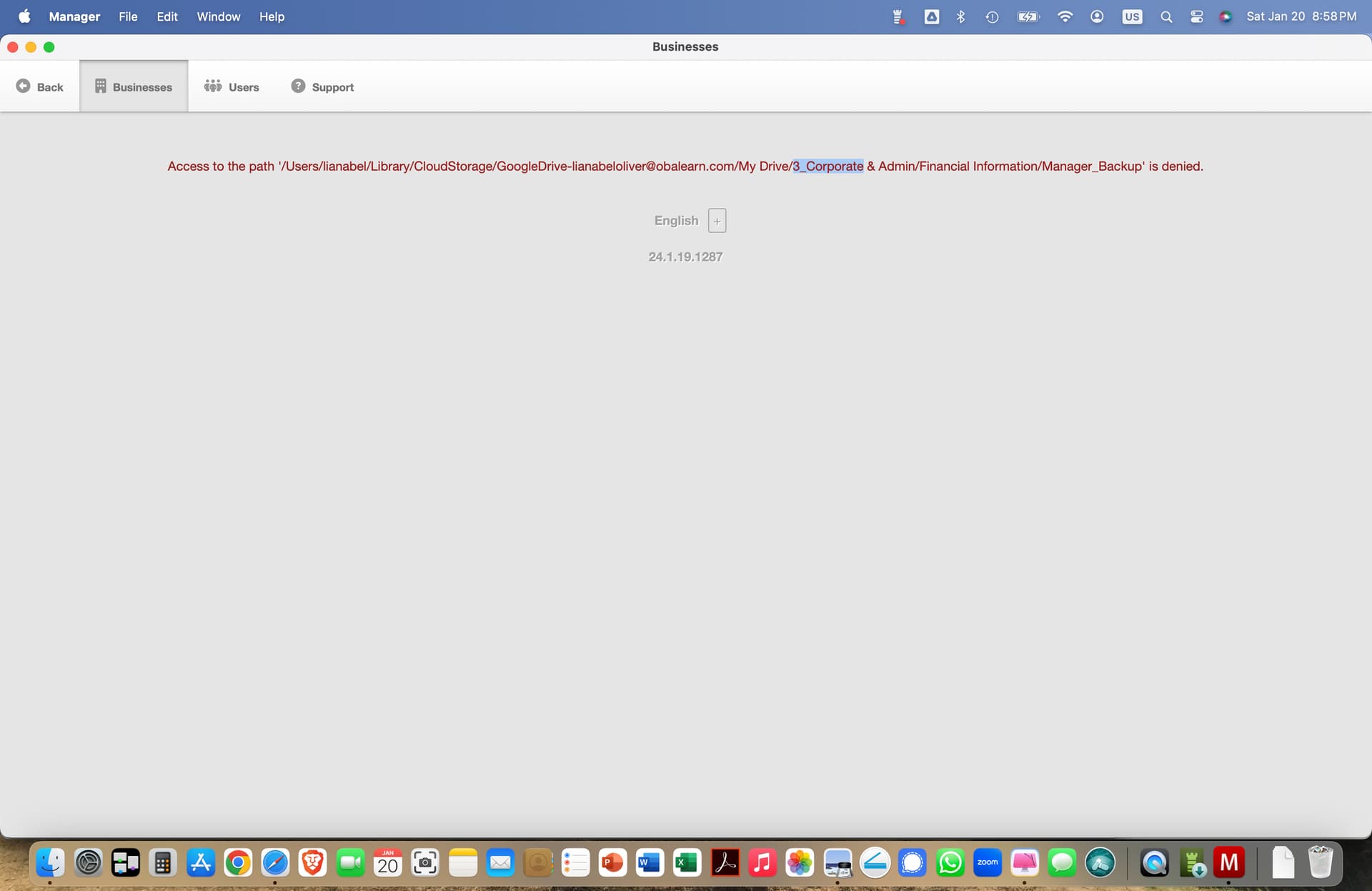This screenshot has width=1372, height=891.
Task: Click the date and time clock
Action: (1301, 16)
